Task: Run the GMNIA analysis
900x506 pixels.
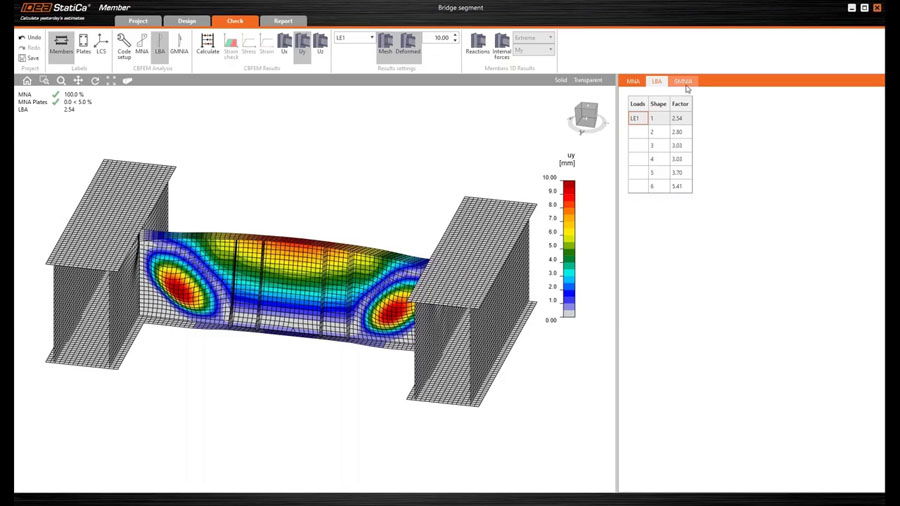Action: 179,44
